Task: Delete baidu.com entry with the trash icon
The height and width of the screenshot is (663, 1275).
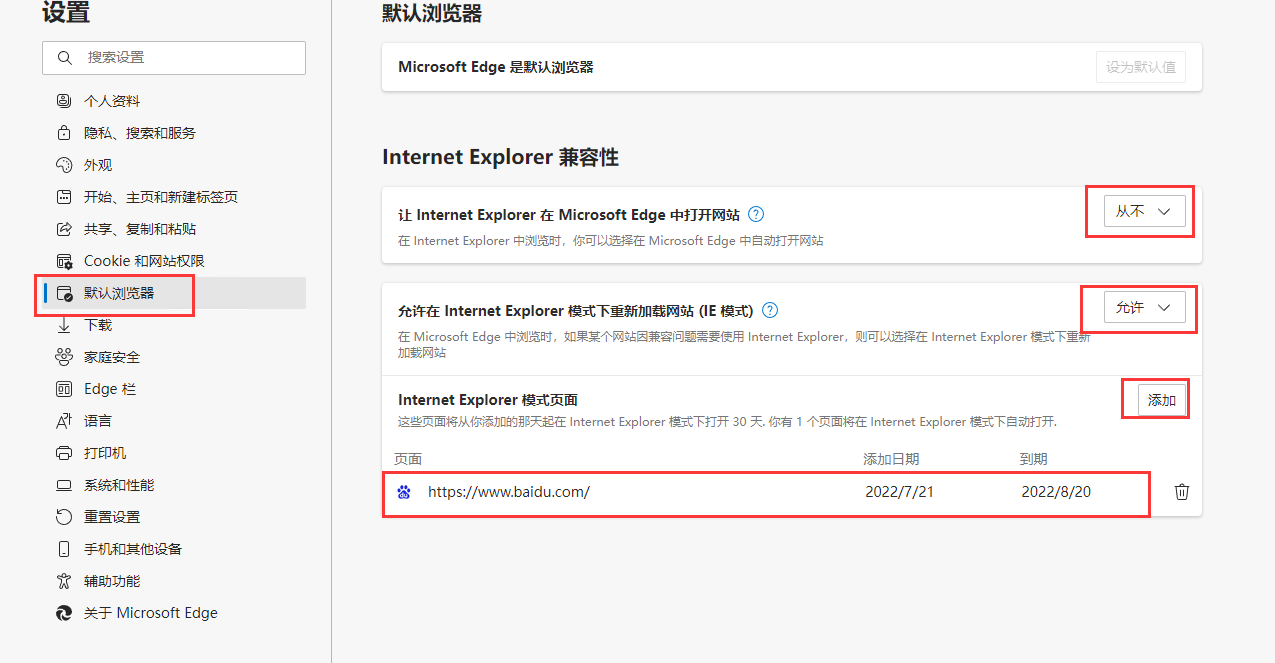Action: [x=1182, y=492]
